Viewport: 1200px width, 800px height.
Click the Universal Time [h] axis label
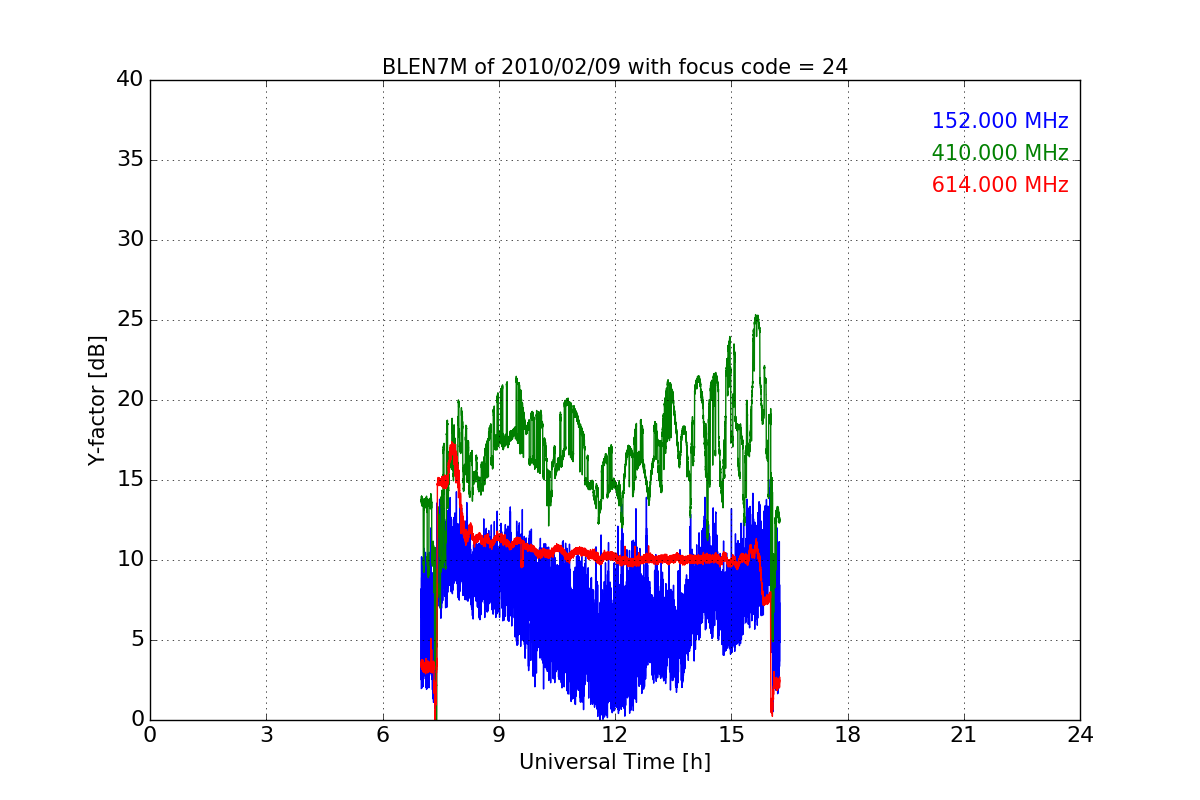point(615,762)
